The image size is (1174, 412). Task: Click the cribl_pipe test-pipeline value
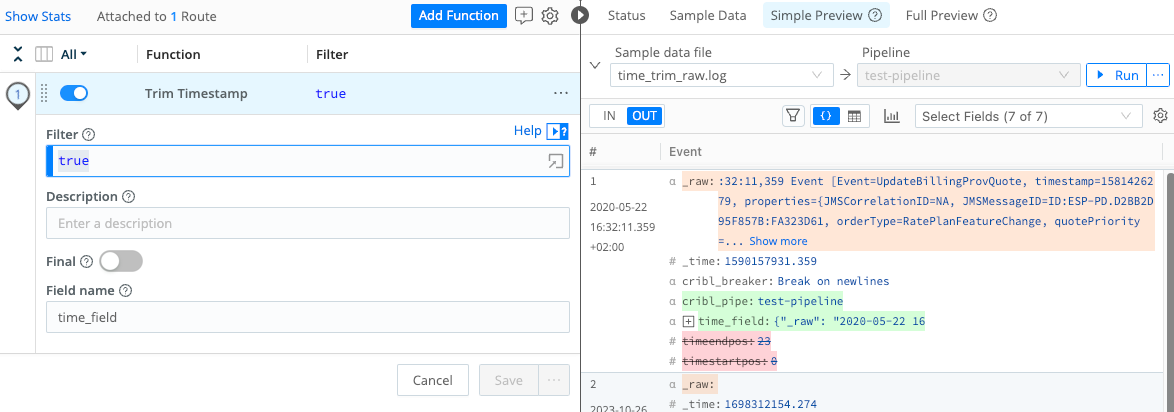click(x=800, y=301)
